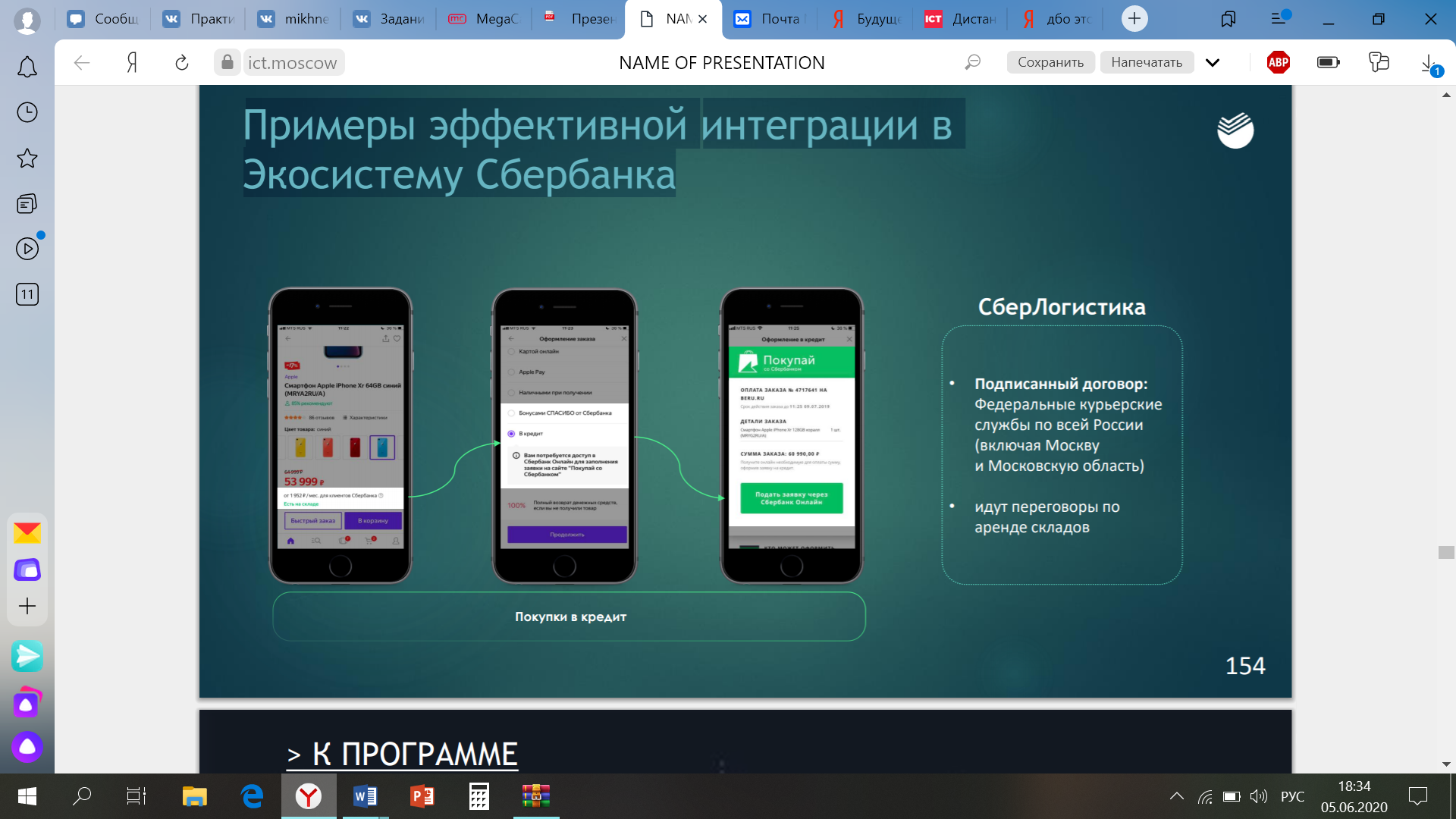Open the volume control in tray
Screen dimensions: 1456x819
[x=1259, y=796]
